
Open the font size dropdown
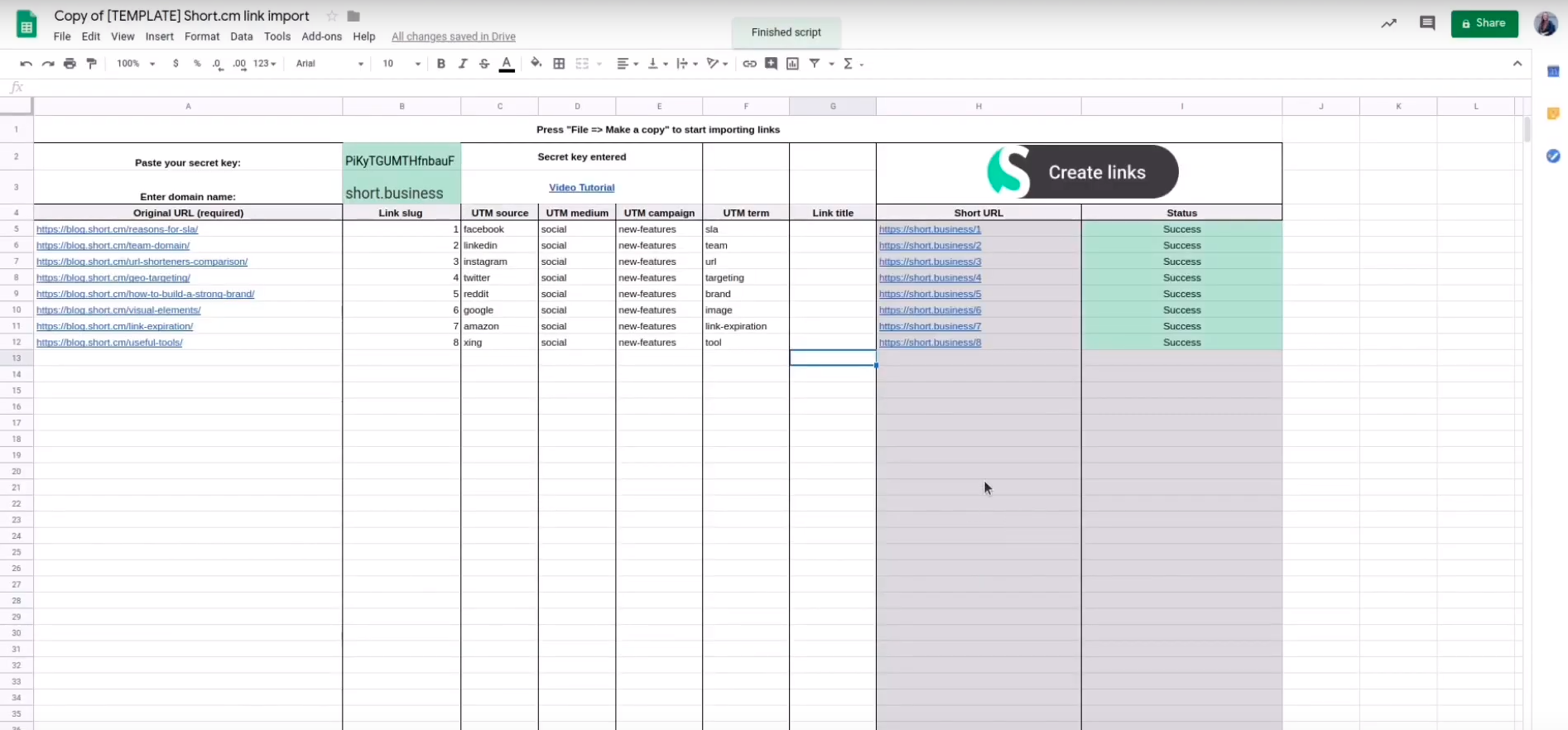click(x=402, y=64)
